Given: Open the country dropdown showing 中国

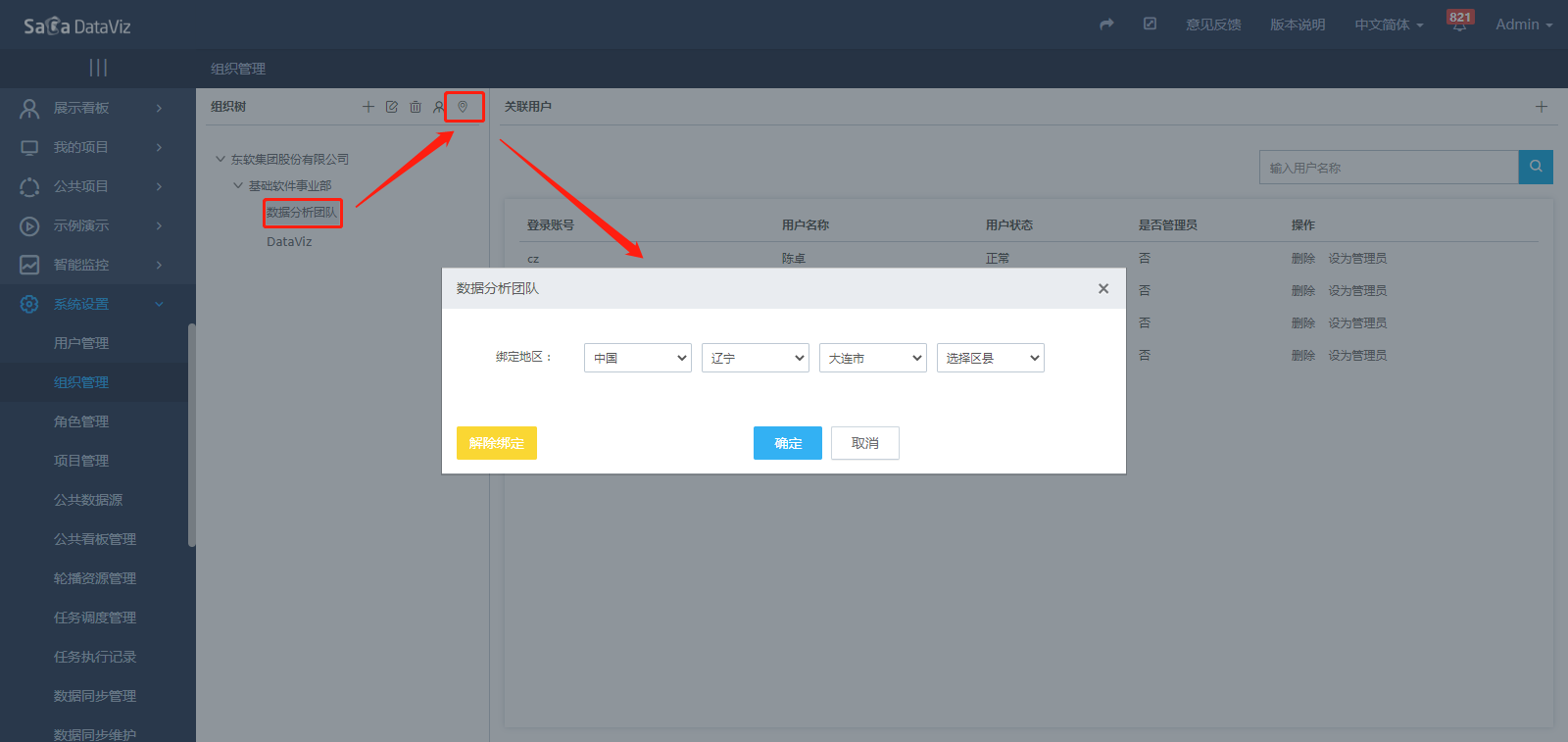Looking at the screenshot, I should (638, 358).
